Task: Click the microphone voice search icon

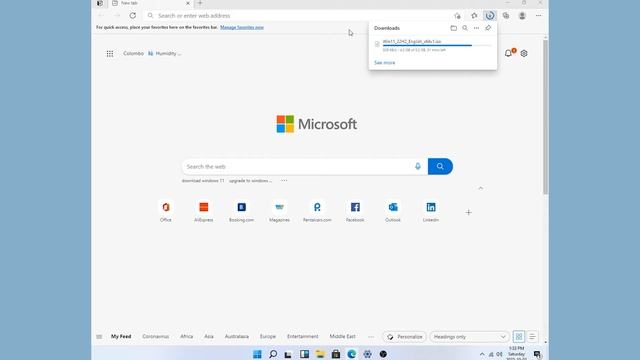Action: 418,166
